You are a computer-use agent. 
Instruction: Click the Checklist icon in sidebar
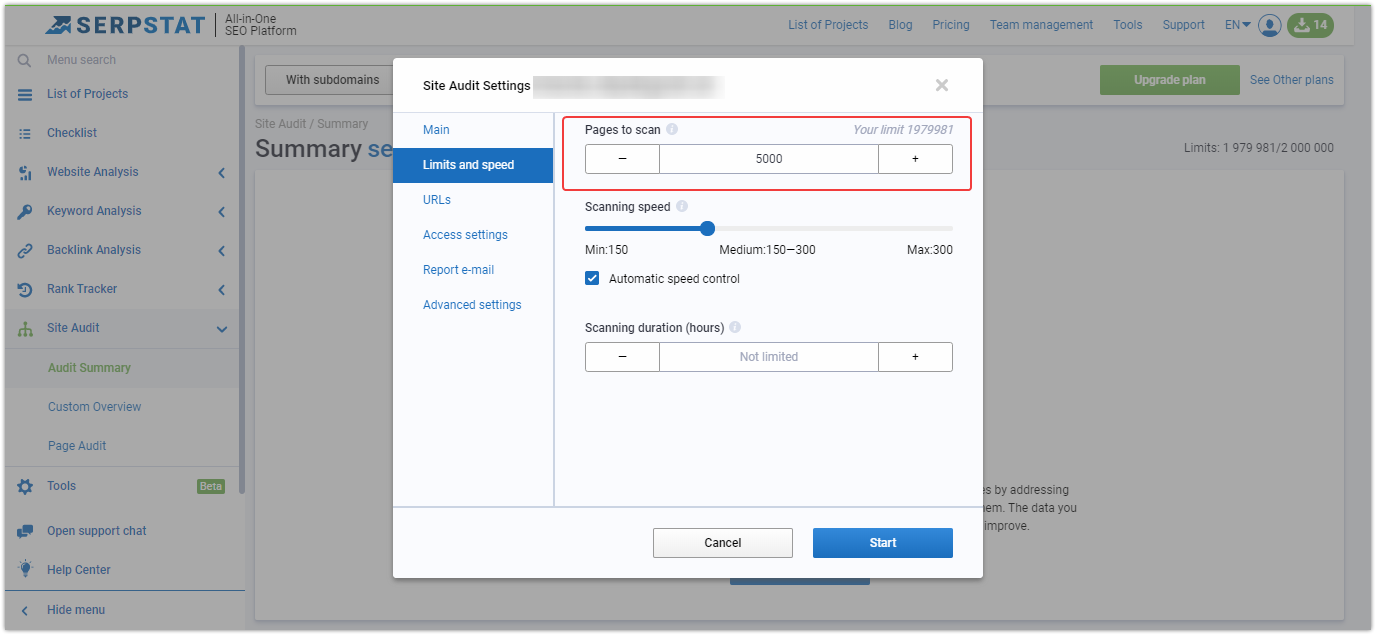(x=25, y=133)
